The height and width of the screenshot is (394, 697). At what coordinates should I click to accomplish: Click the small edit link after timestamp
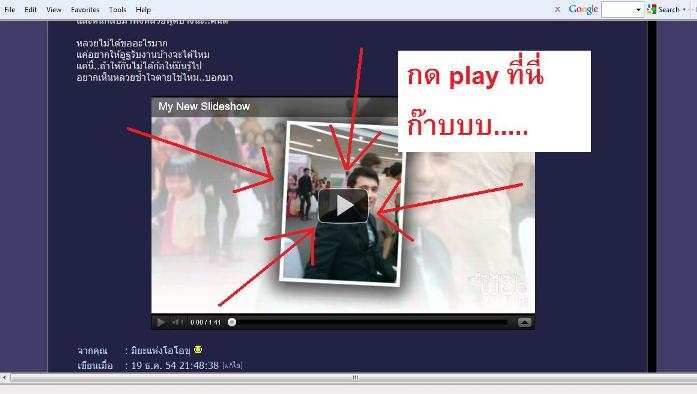[232, 366]
